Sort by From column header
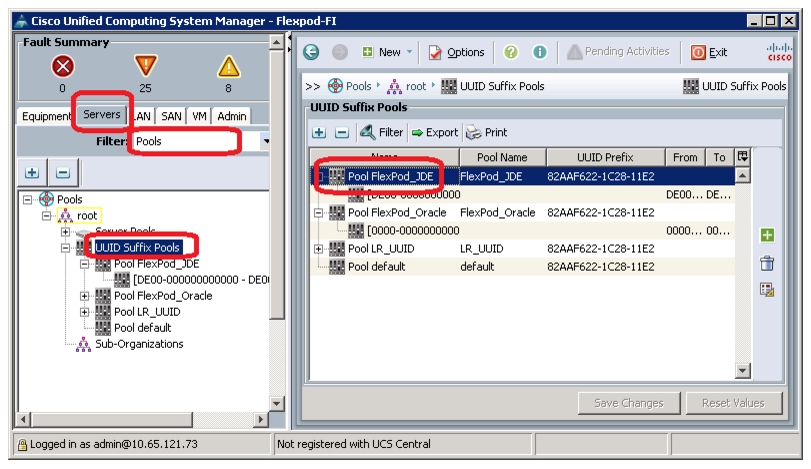This screenshot has height=469, width=811. pos(685,157)
